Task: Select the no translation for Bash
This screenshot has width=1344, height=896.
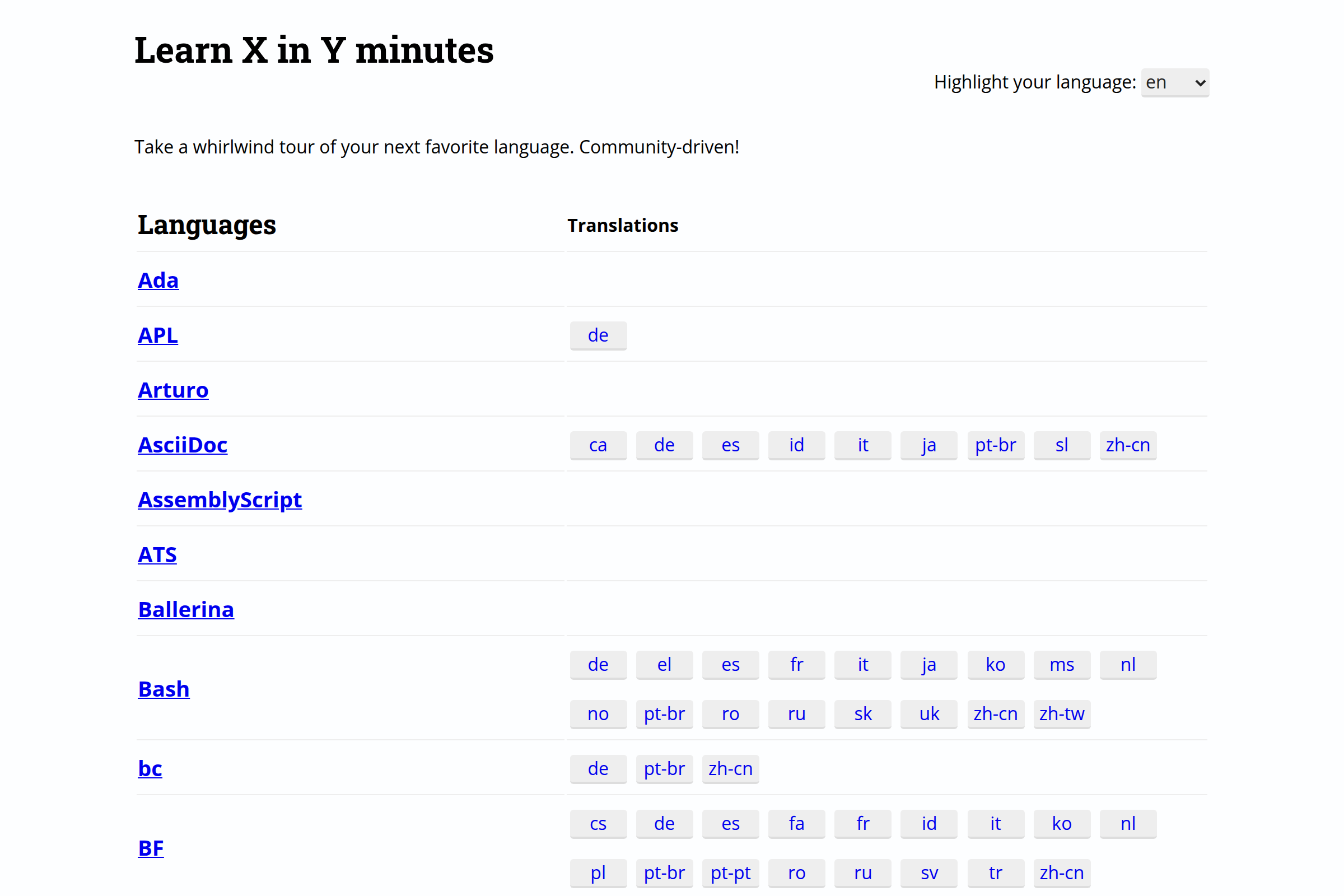Action: [598, 713]
